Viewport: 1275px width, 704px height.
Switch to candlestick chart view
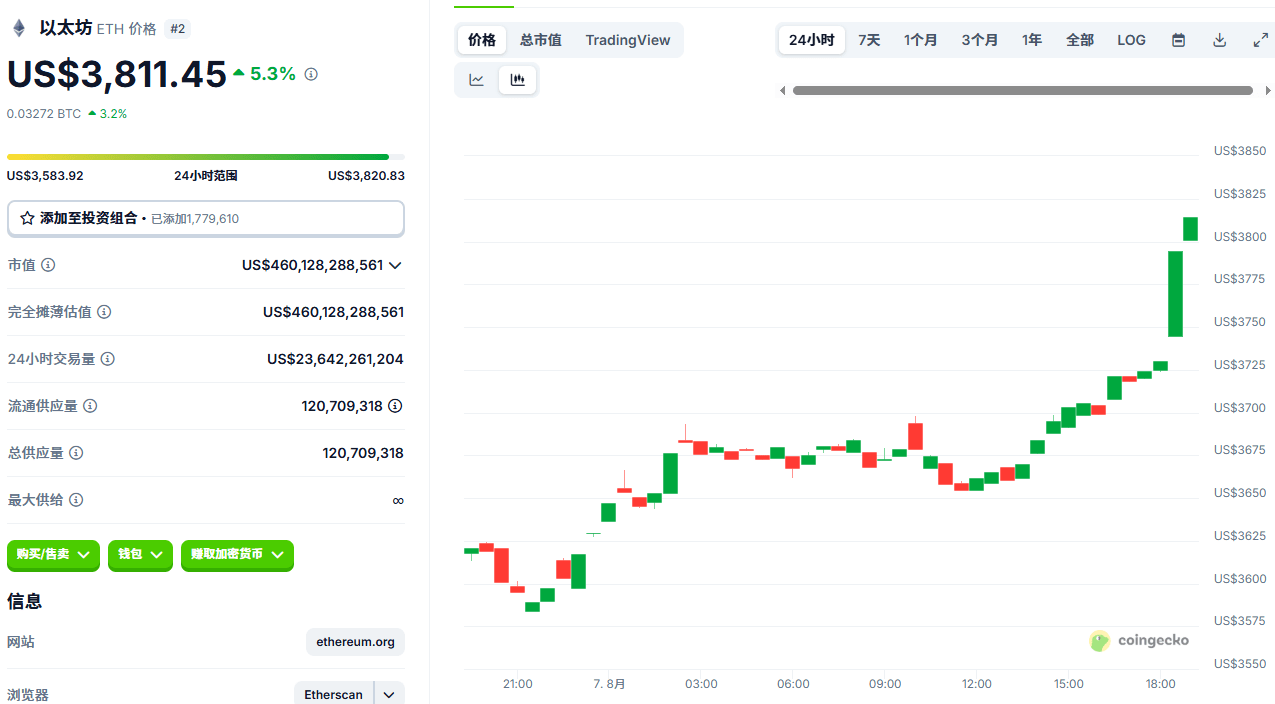pos(517,80)
